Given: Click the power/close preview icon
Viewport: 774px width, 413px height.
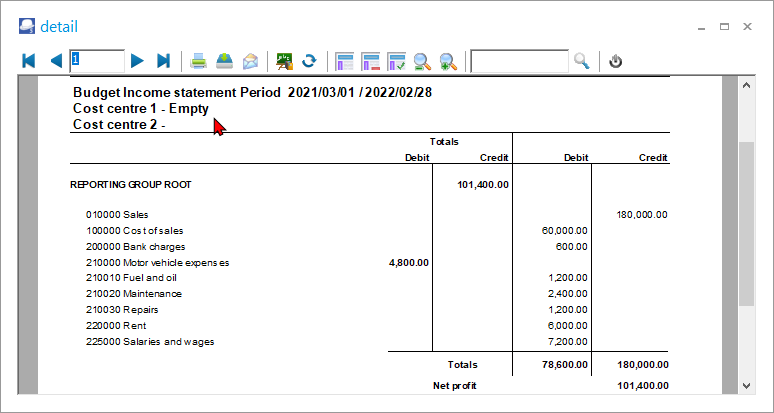Looking at the screenshot, I should click(x=616, y=61).
